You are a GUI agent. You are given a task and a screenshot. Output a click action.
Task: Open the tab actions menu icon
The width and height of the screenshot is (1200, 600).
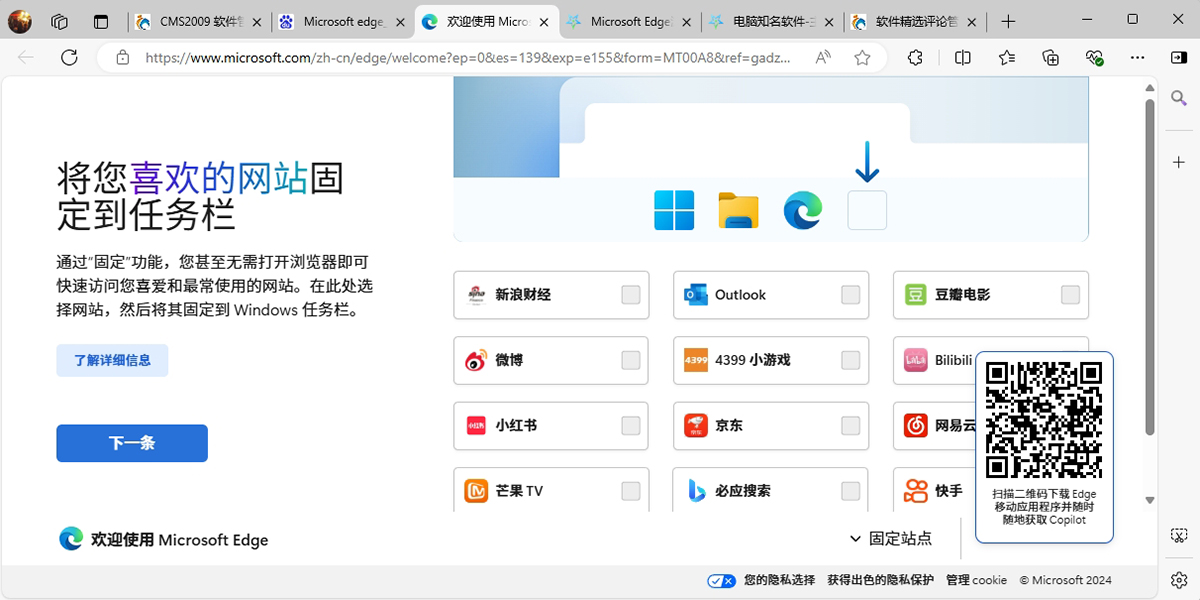pyautogui.click(x=100, y=21)
